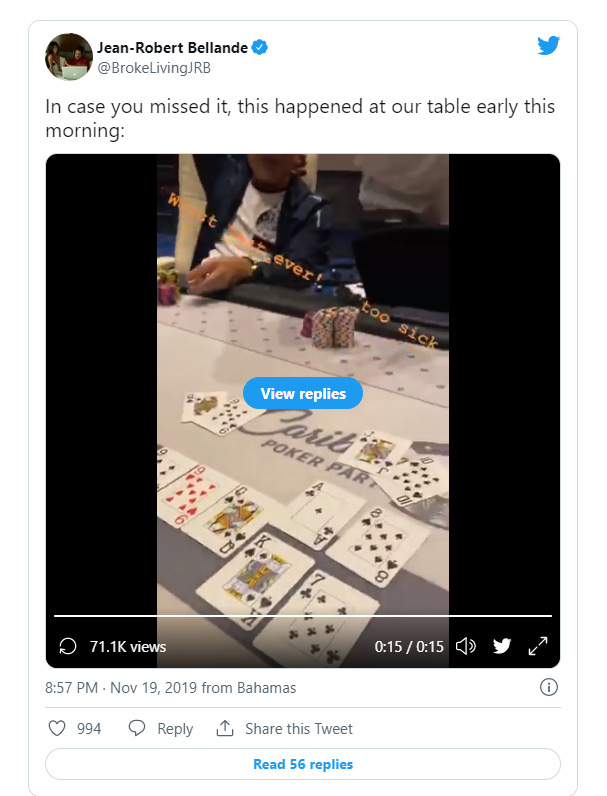Replay the video with the circular arrow
Screen dimensions: 607x796
[x=68, y=646]
